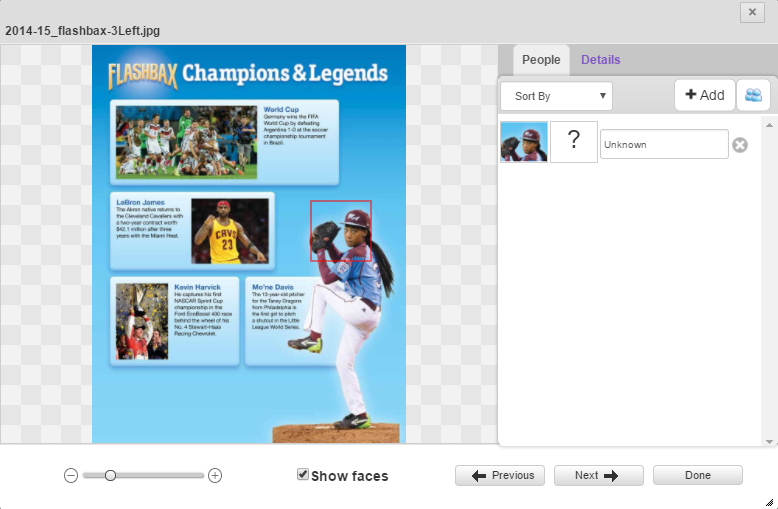The height and width of the screenshot is (509, 778).
Task: Remove the Unknown person tag
Action: (x=740, y=145)
